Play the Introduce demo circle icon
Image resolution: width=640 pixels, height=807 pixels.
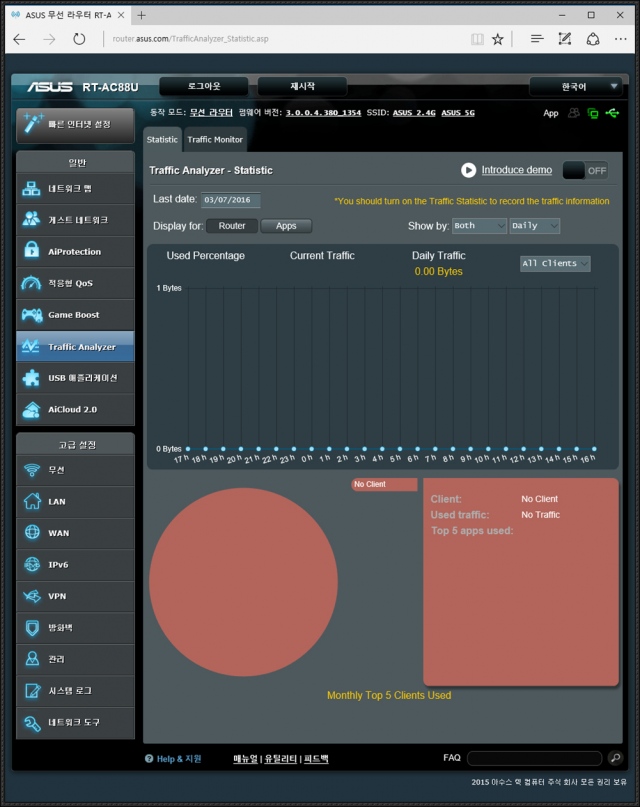pyautogui.click(x=468, y=170)
